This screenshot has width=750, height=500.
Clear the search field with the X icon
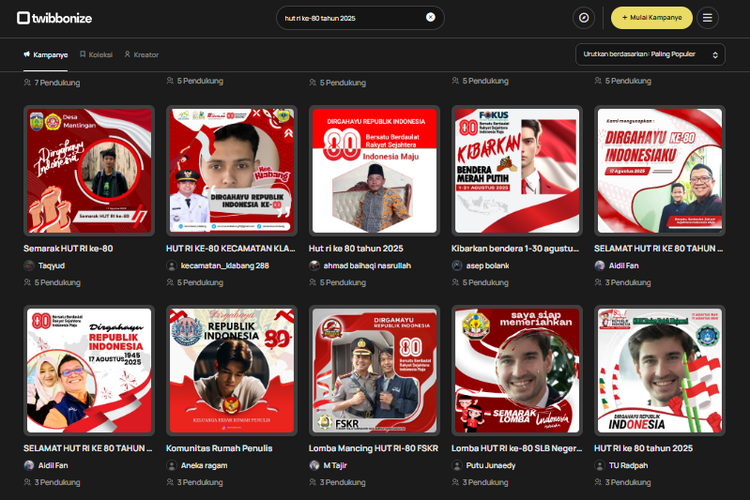(430, 17)
